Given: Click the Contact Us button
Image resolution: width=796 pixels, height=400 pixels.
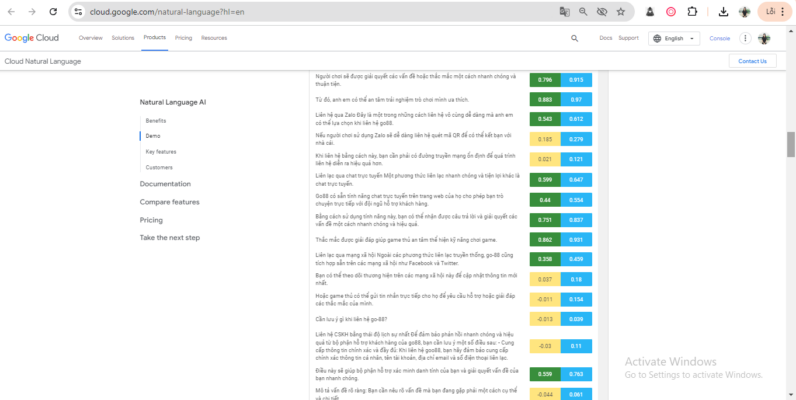Looking at the screenshot, I should [752, 61].
